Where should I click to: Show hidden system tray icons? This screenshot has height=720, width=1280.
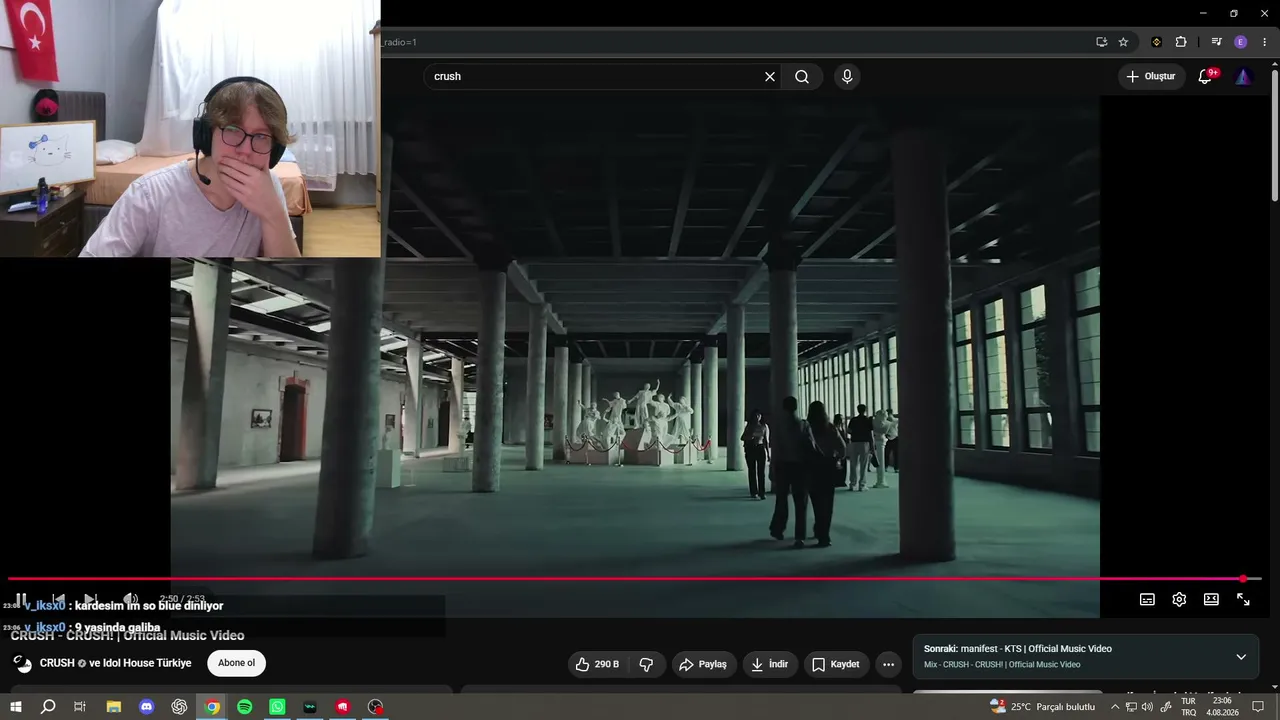1115,707
